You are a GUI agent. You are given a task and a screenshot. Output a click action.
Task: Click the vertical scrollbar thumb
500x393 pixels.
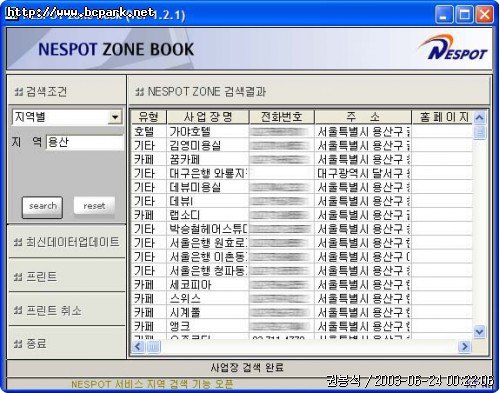[480, 132]
